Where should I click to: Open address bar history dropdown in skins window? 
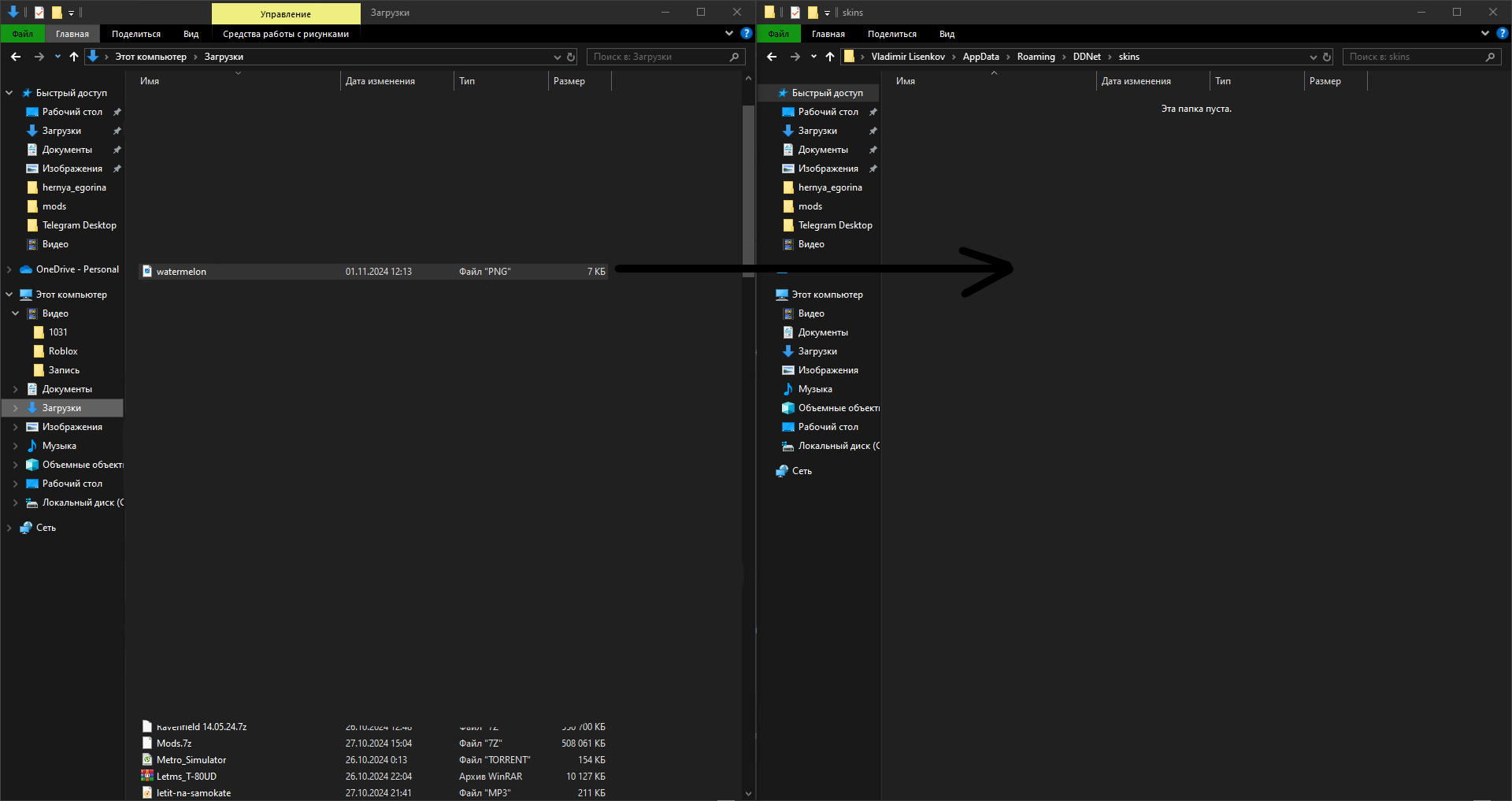pyautogui.click(x=1313, y=57)
